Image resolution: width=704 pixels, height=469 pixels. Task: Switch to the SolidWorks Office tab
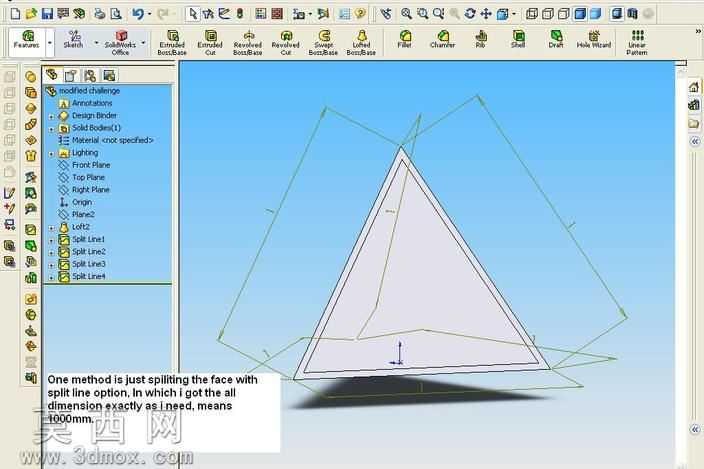pyautogui.click(x=120, y=43)
